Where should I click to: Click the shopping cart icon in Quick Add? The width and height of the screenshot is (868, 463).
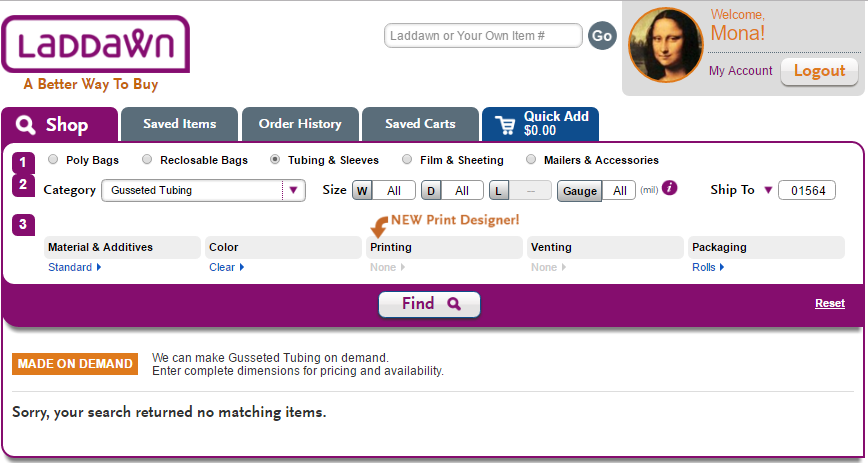[505, 125]
